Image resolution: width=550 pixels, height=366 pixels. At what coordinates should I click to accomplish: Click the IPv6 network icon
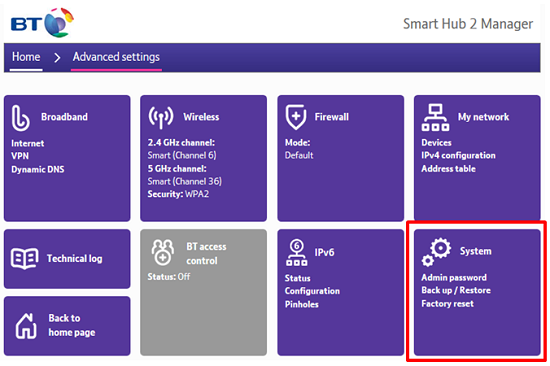click(297, 252)
